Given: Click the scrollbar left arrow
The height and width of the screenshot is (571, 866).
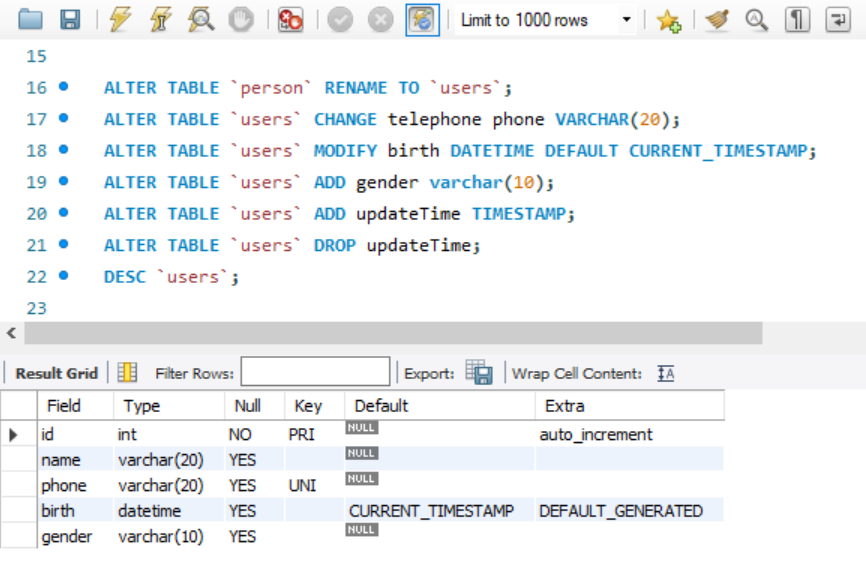Looking at the screenshot, I should (x=11, y=333).
